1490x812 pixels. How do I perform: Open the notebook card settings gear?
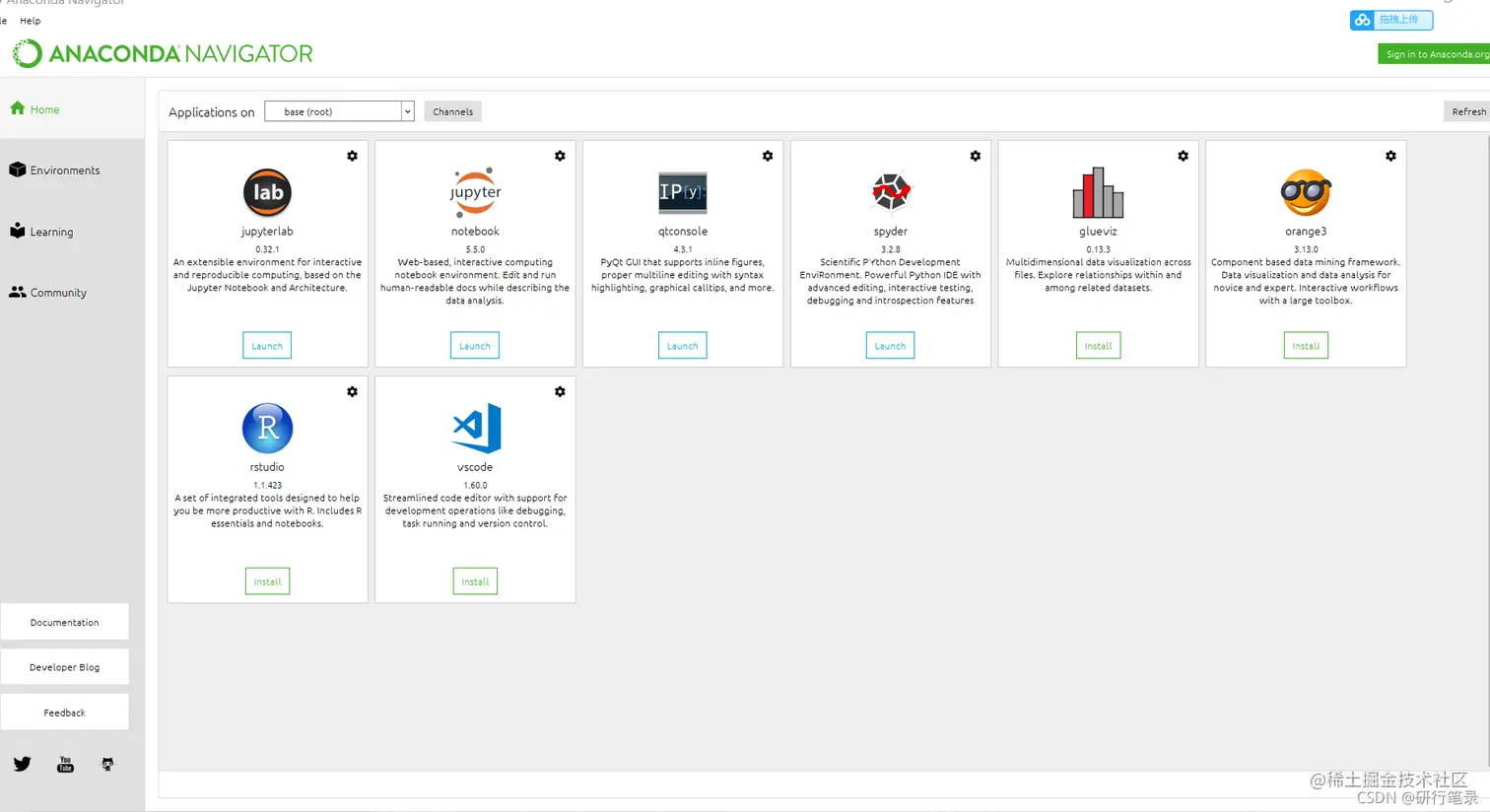click(560, 156)
